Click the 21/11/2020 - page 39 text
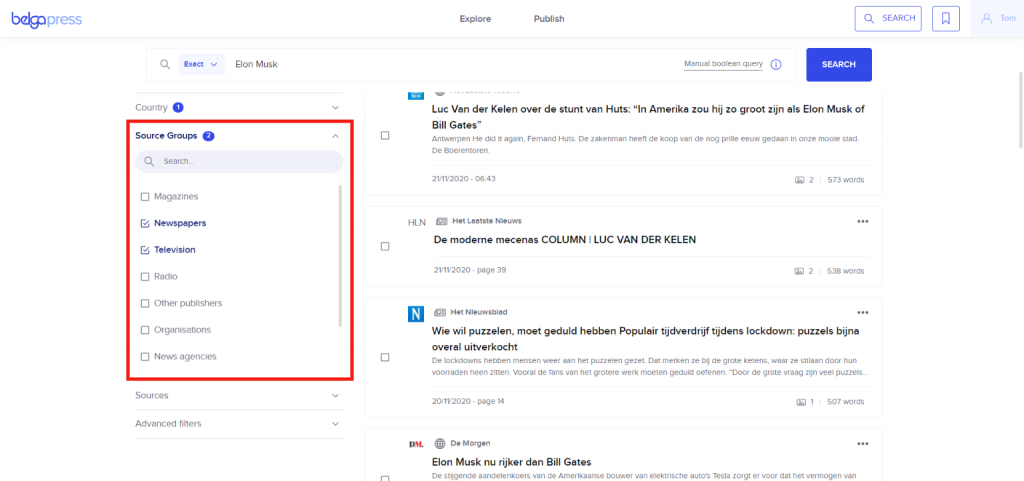Image resolution: width=1024 pixels, height=481 pixels. pyautogui.click(x=470, y=270)
